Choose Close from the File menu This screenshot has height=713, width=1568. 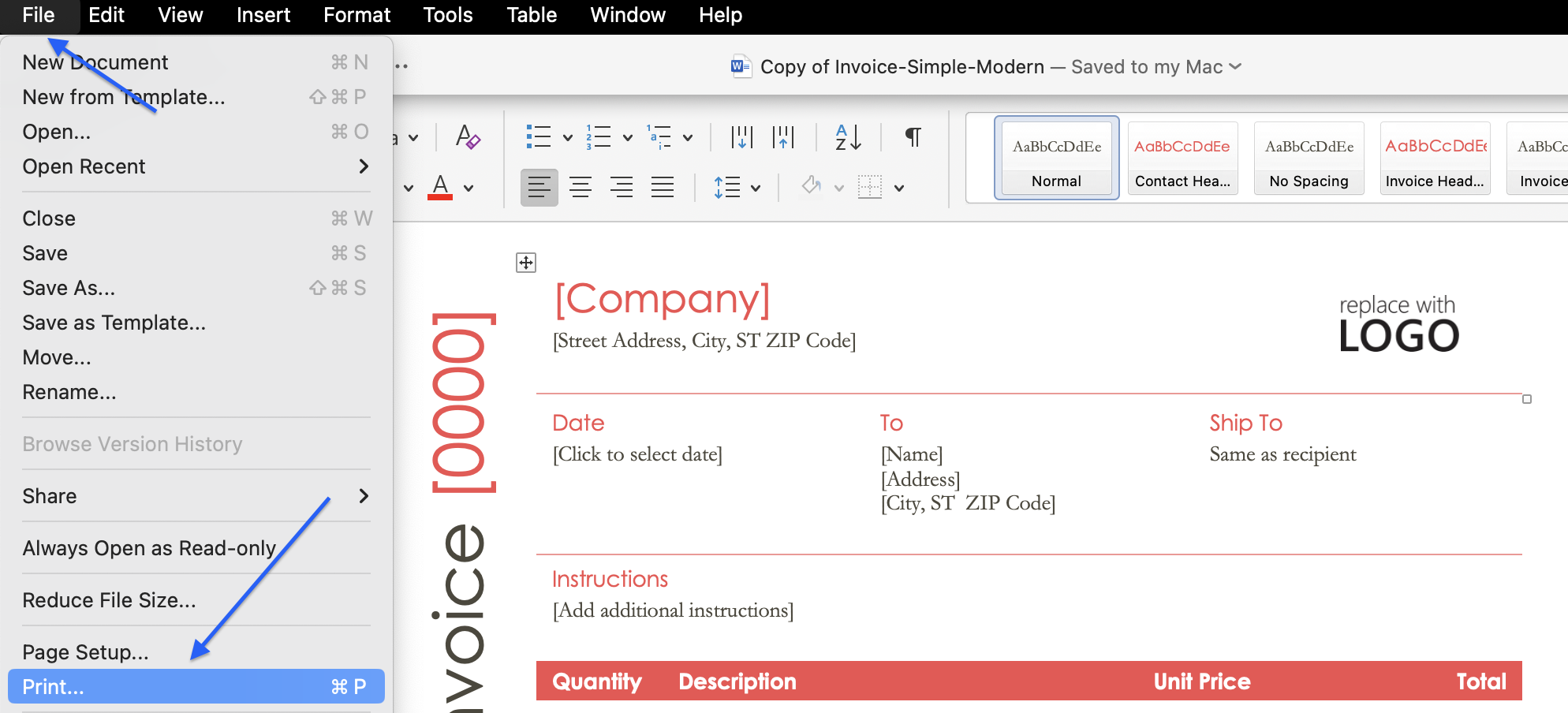tap(196, 218)
